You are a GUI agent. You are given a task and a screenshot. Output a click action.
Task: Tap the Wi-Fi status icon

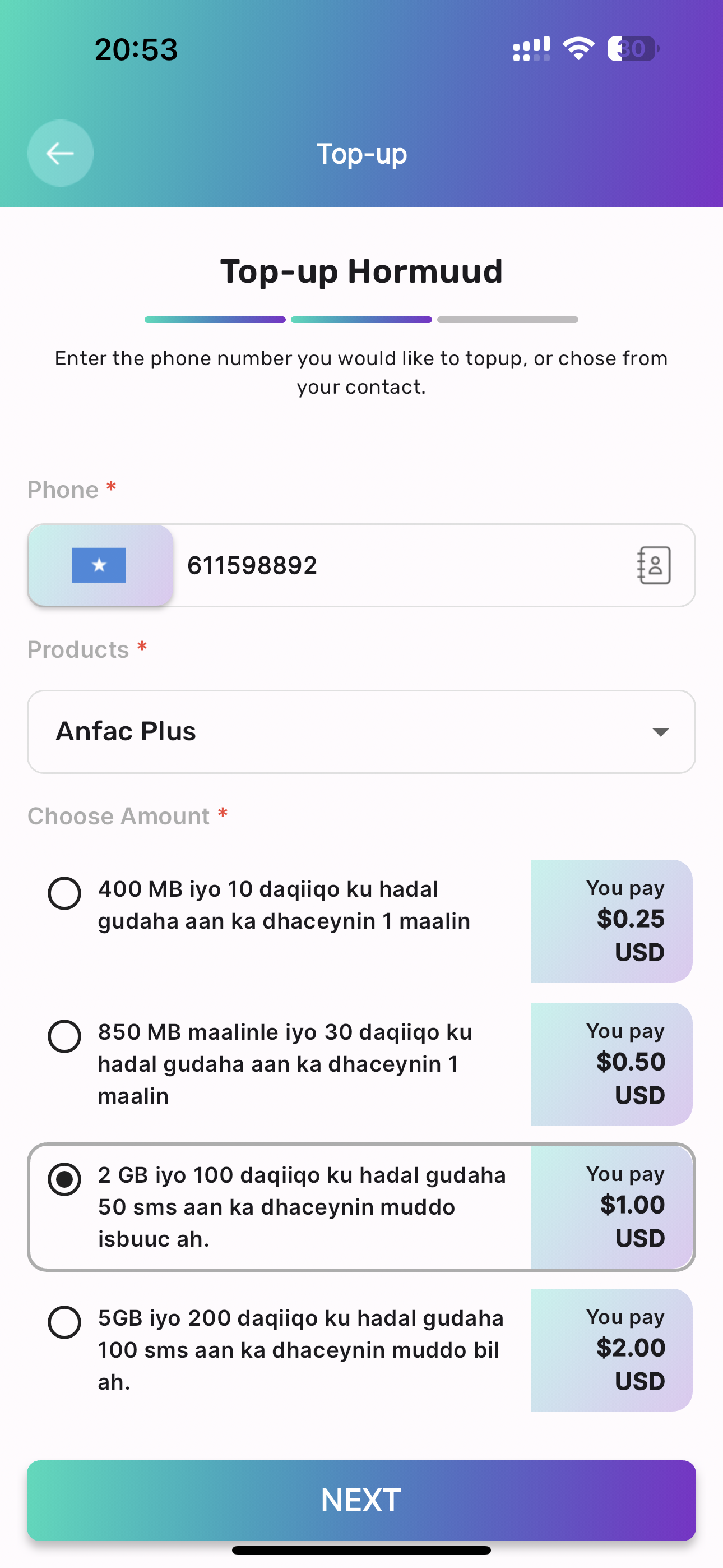[578, 48]
